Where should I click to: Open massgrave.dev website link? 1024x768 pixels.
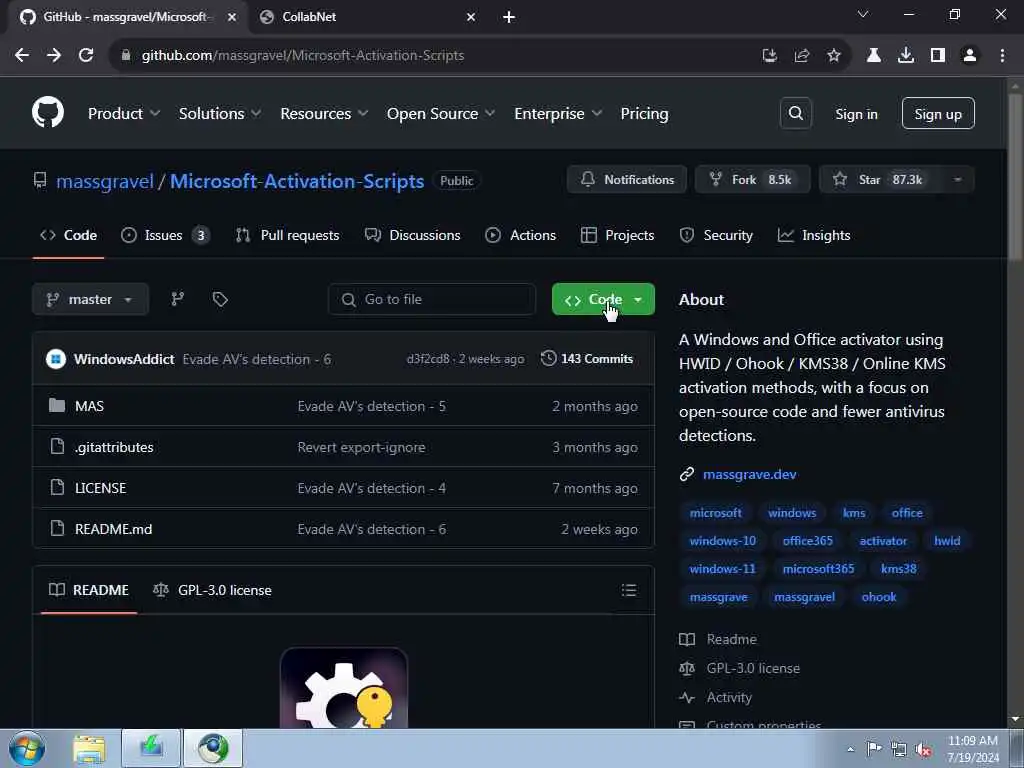tap(749, 475)
